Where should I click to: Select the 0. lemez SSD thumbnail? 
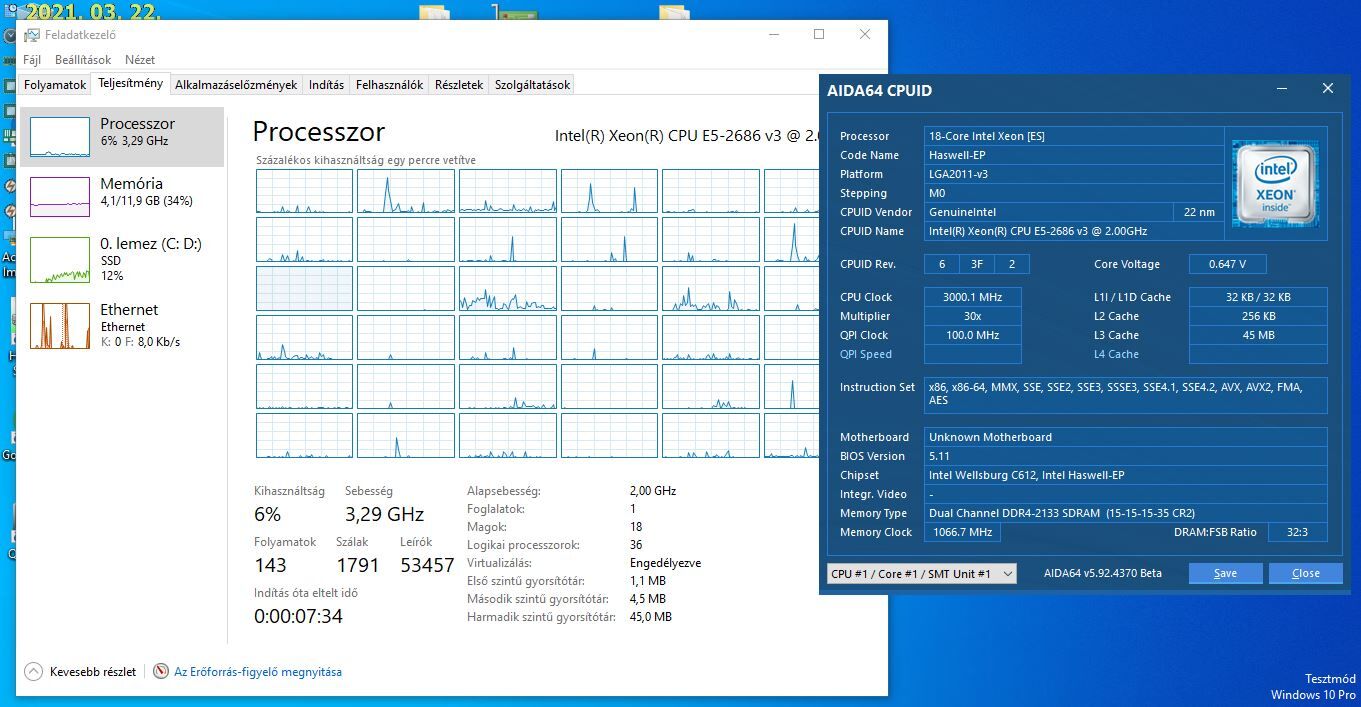pyautogui.click(x=60, y=260)
